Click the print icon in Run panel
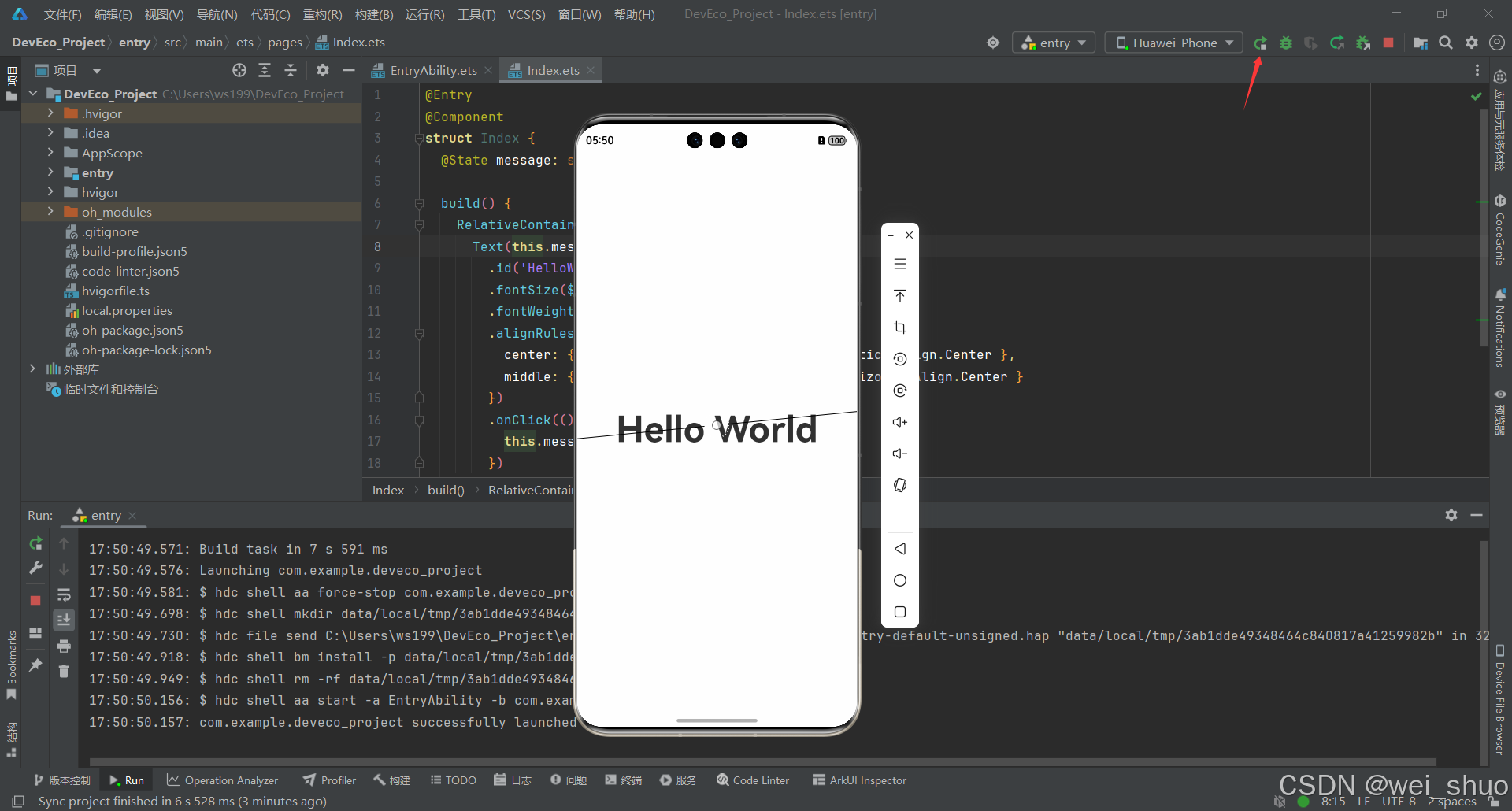 coord(64,646)
